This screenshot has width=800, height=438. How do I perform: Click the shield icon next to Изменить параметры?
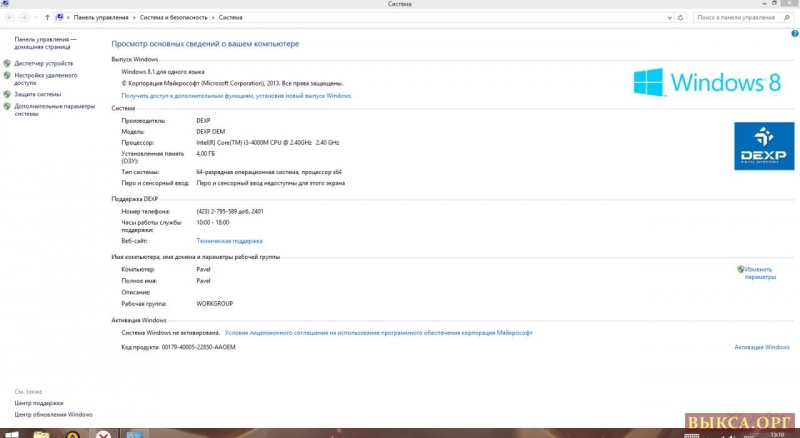point(741,269)
